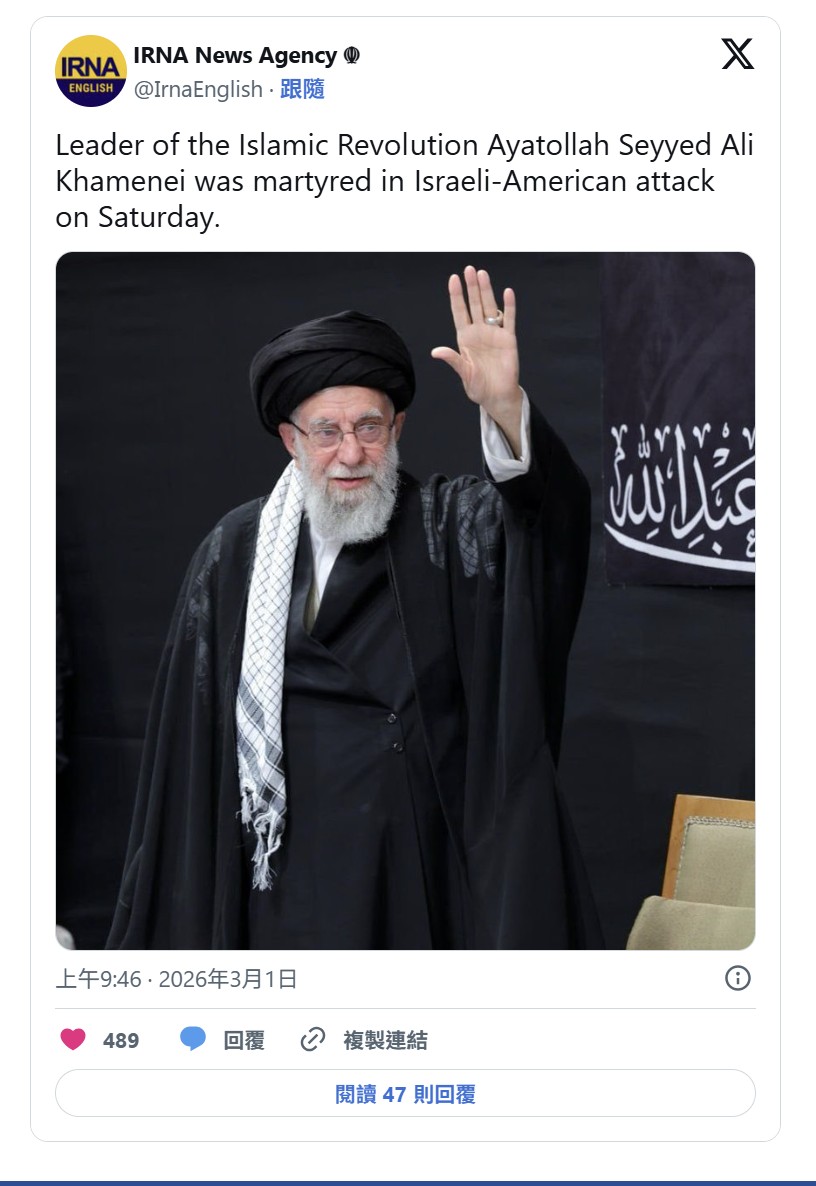This screenshot has height=1186, width=816.
Task: Open the IRNA News Agency display name
Action: pos(235,55)
